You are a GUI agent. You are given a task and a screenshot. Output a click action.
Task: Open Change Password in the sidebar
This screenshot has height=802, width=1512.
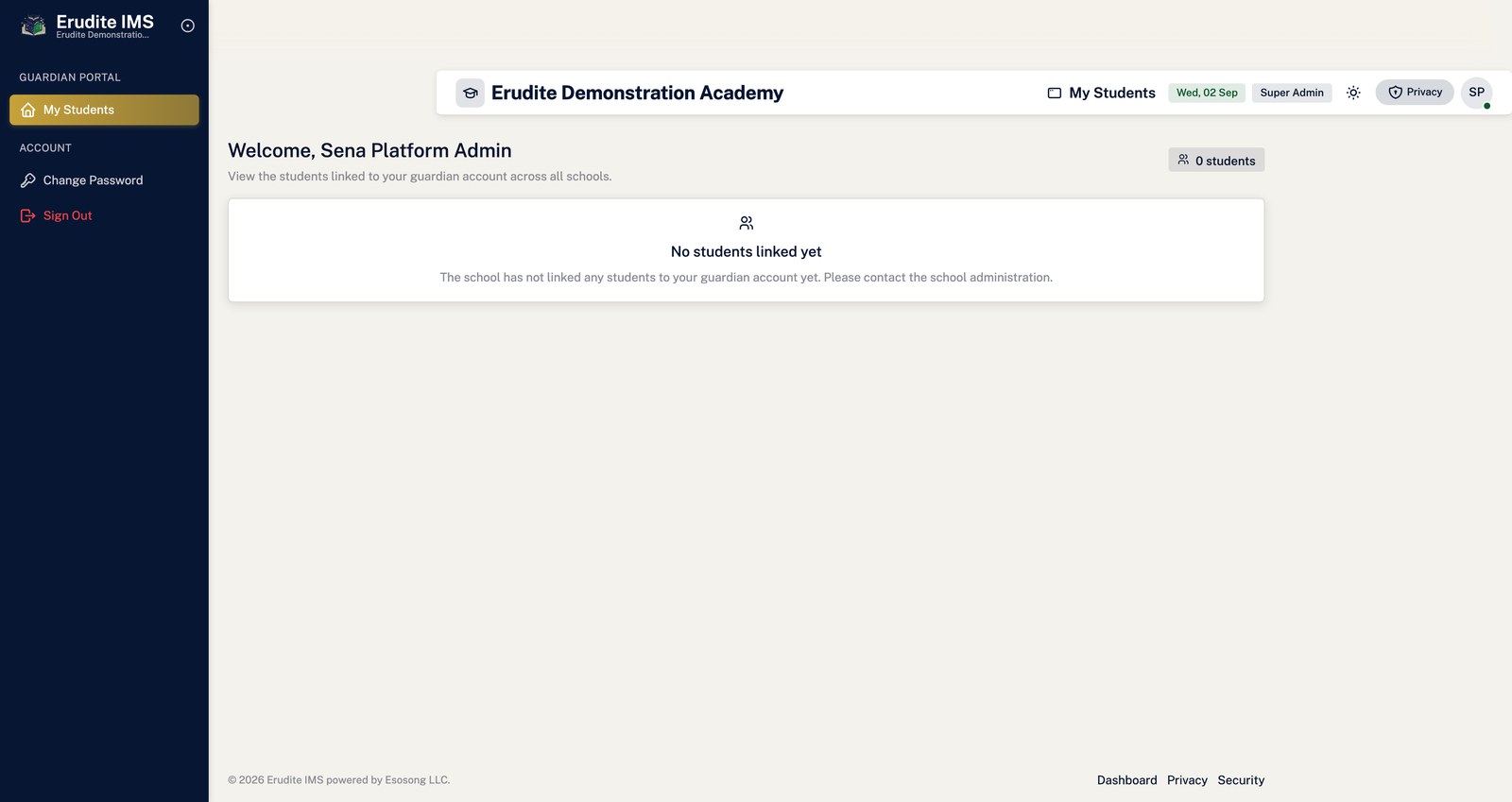pyautogui.click(x=104, y=180)
